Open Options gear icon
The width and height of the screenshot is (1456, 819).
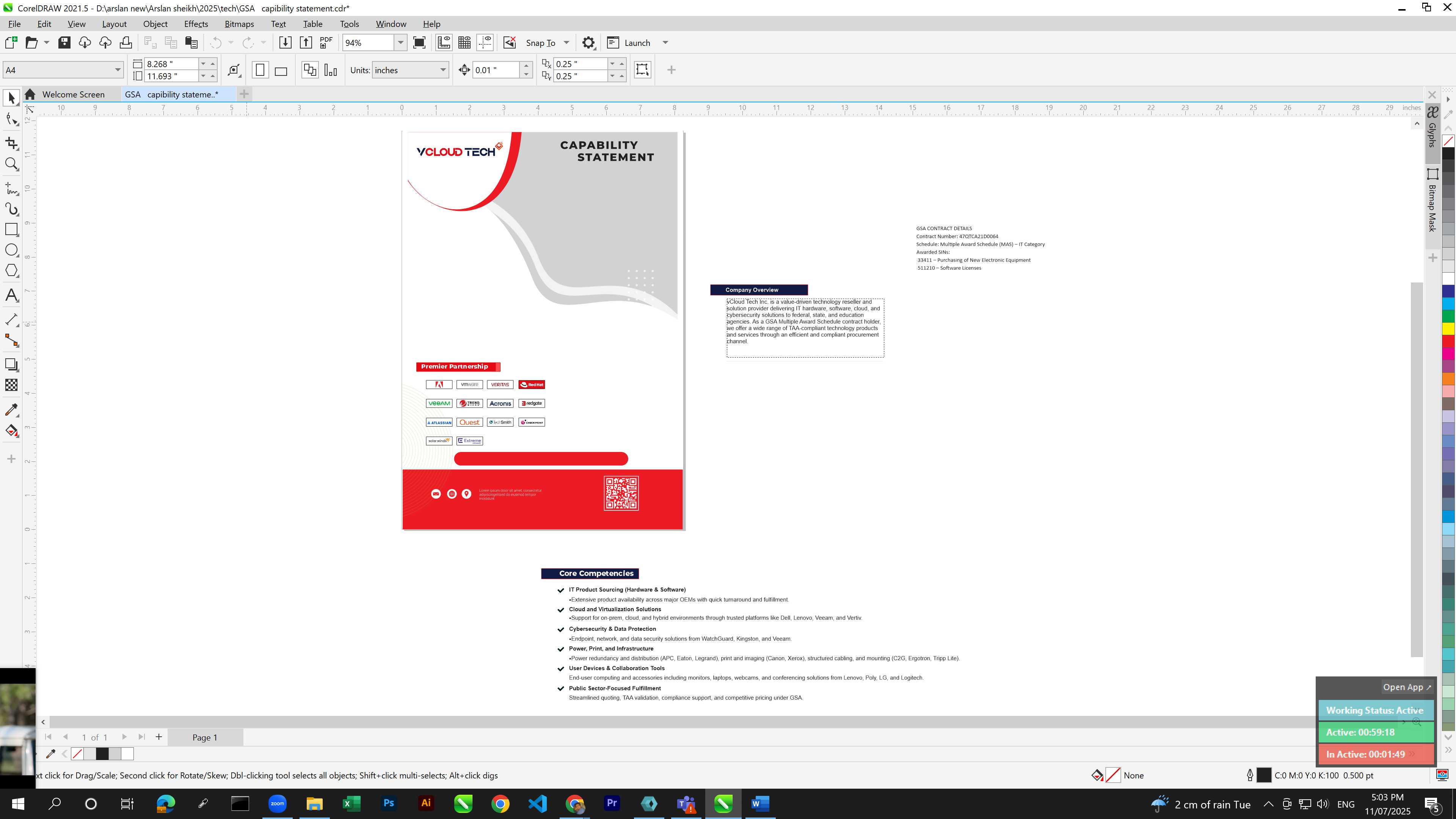pyautogui.click(x=588, y=42)
